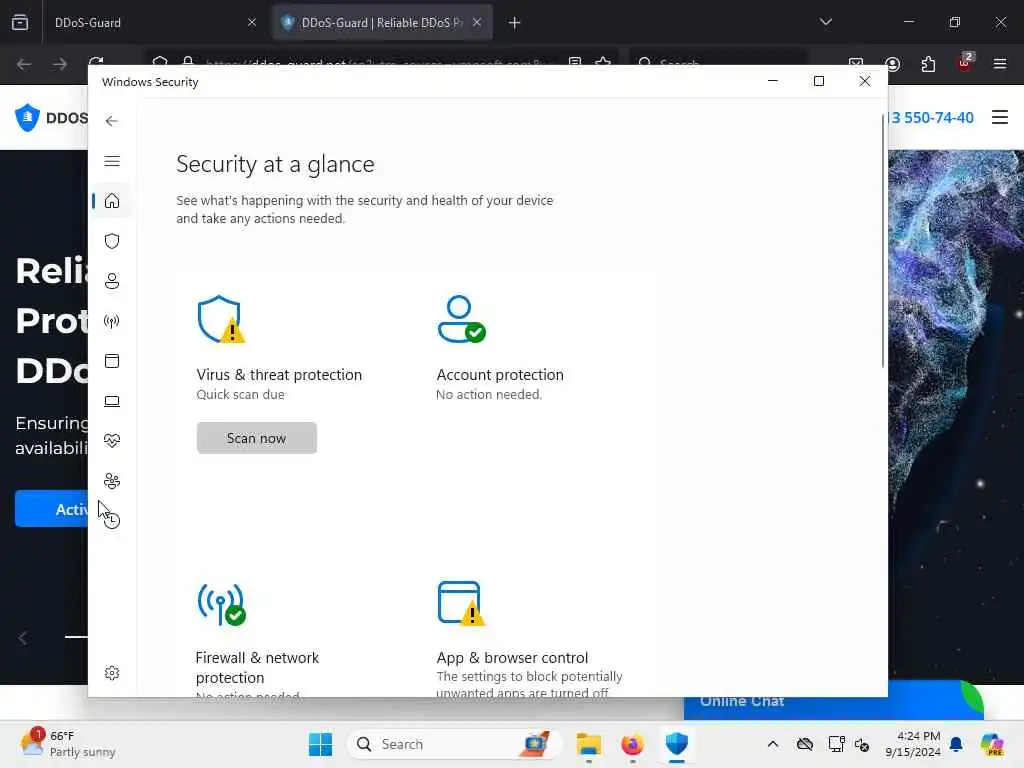Click the previous slide arrow on webpage
This screenshot has height=768, width=1024.
pos(23,637)
